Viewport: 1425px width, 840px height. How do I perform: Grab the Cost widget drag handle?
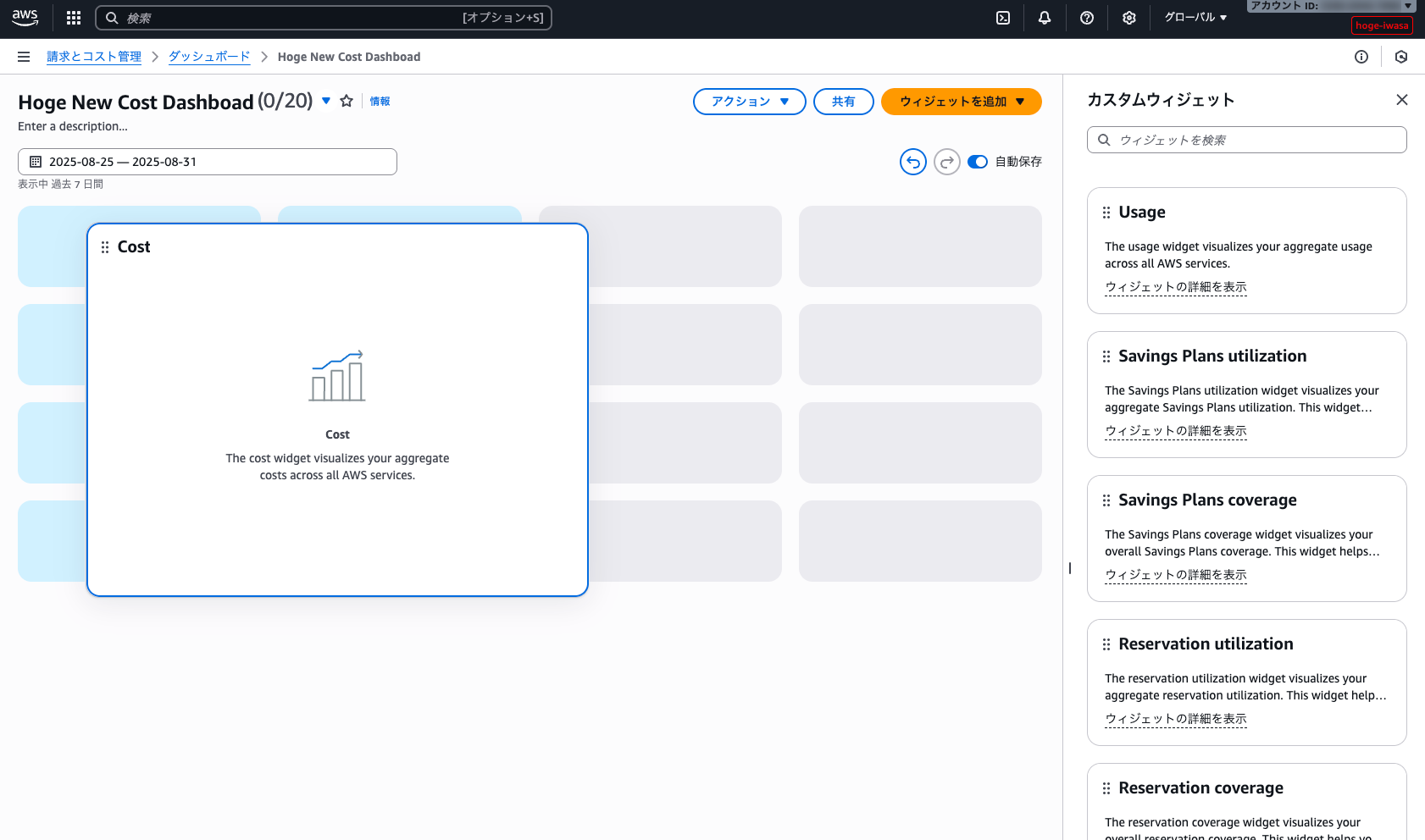click(x=105, y=247)
